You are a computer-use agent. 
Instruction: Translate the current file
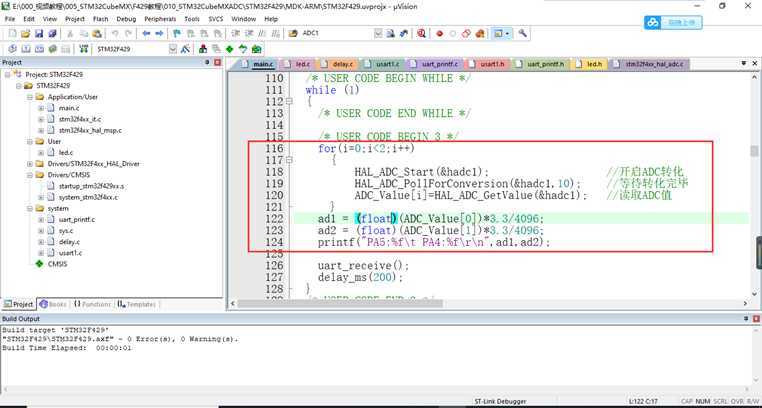[13, 49]
